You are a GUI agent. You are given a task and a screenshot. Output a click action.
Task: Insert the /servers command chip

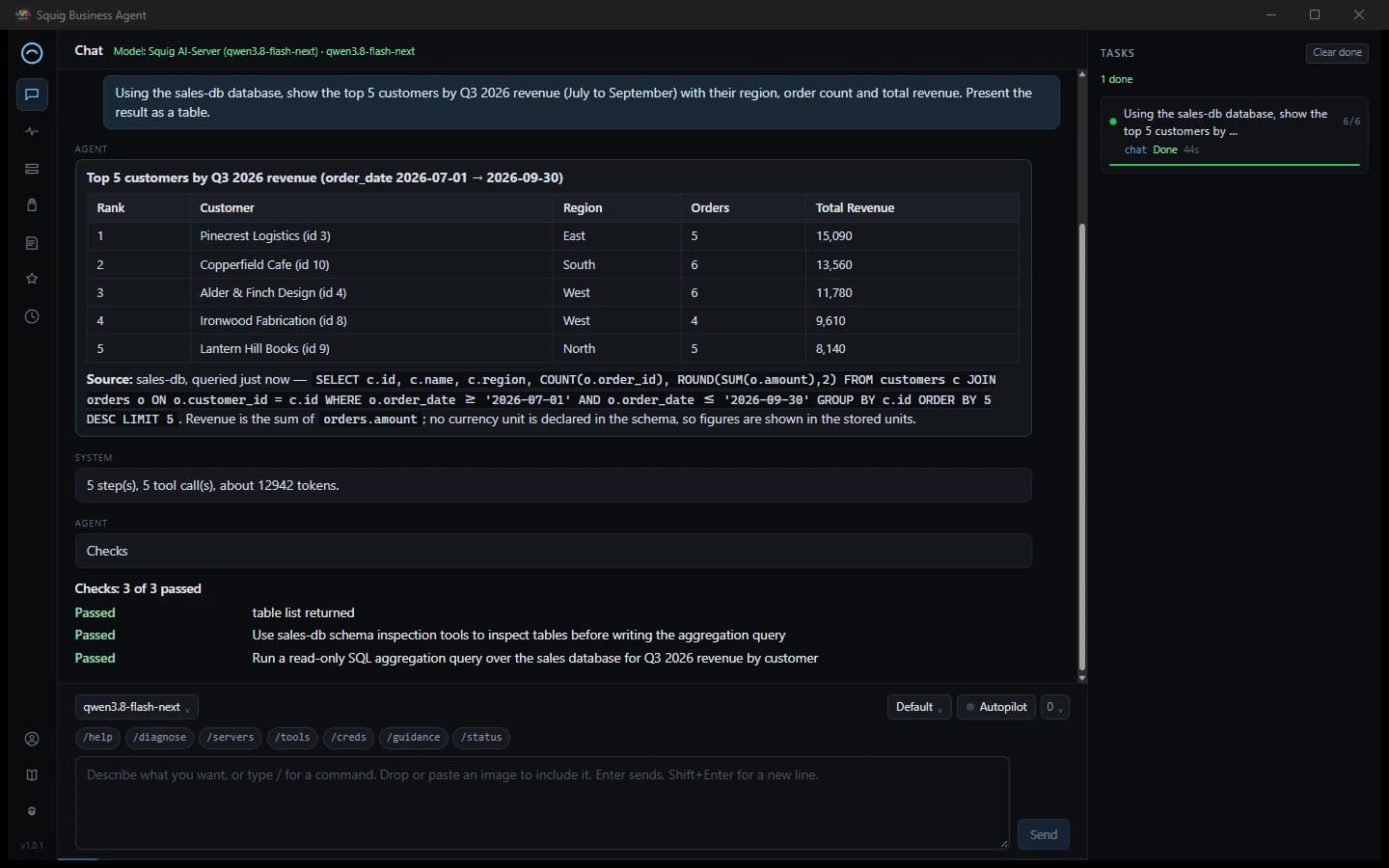231,738
